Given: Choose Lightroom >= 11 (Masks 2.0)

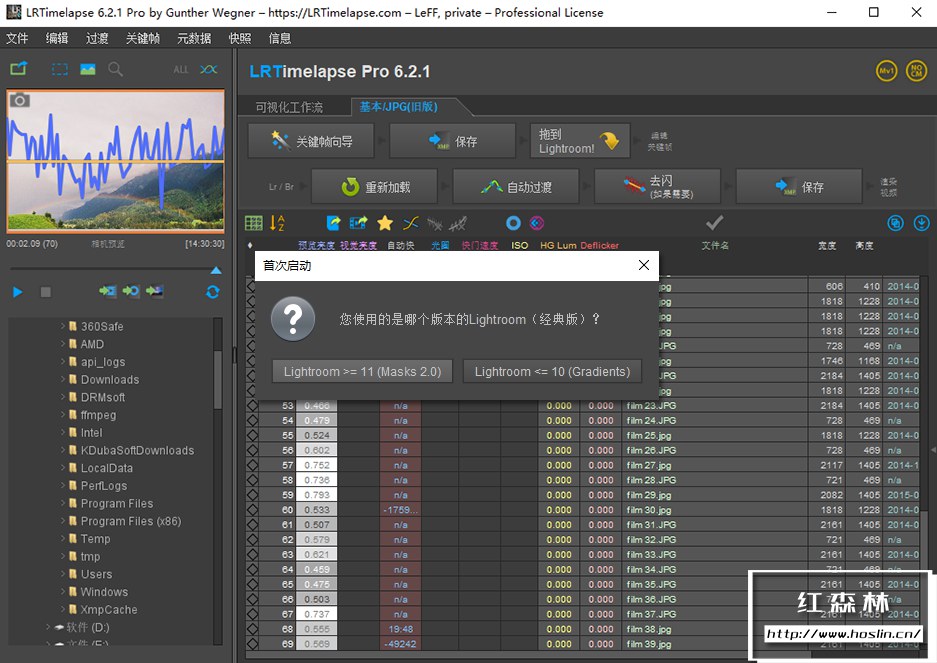Looking at the screenshot, I should click(362, 371).
